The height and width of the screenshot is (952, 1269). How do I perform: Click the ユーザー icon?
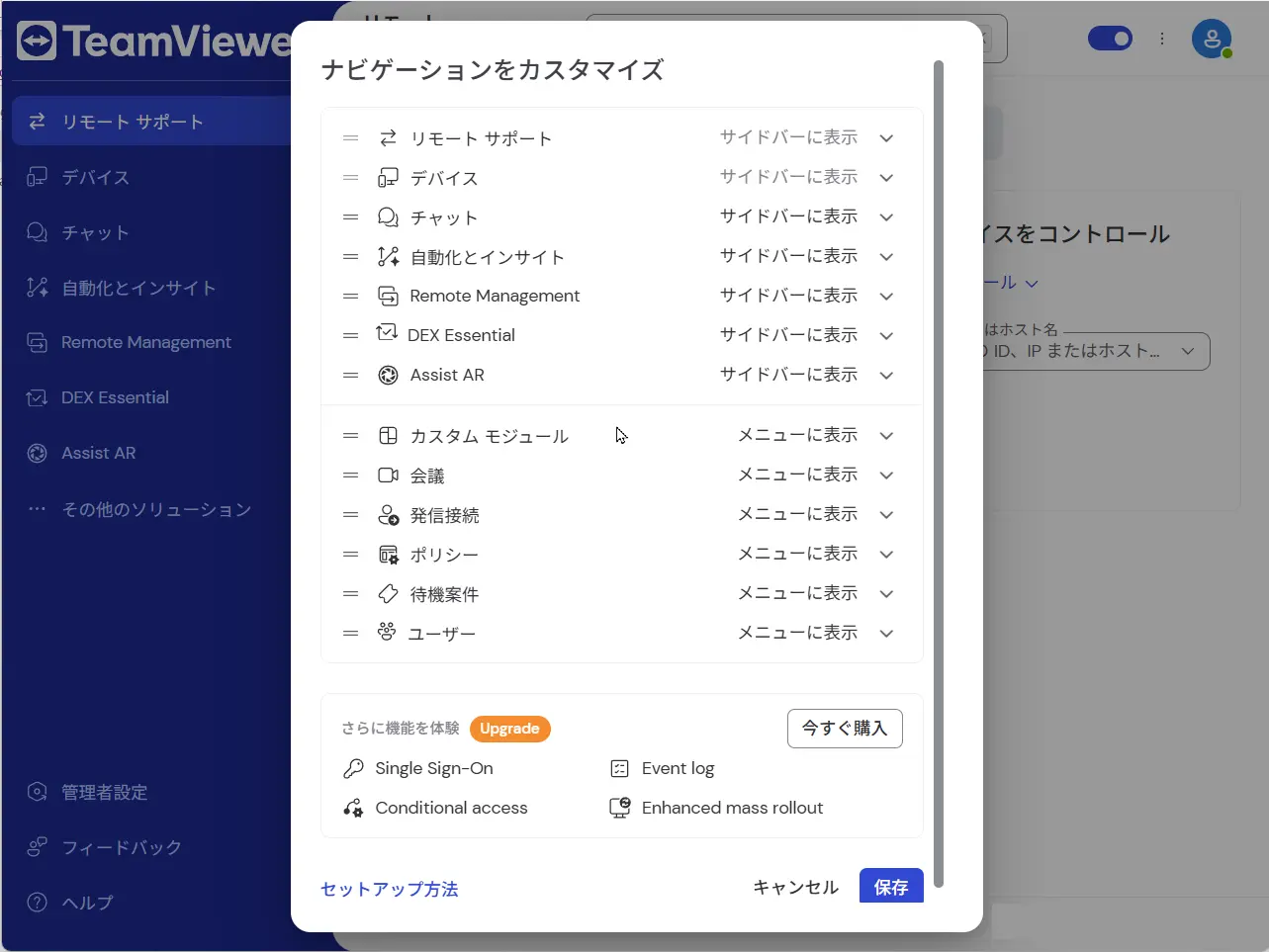click(x=387, y=632)
